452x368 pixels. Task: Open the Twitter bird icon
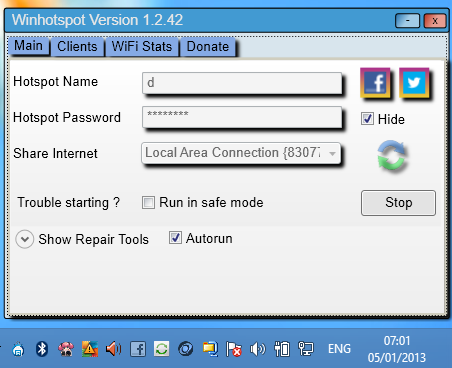[x=414, y=83]
